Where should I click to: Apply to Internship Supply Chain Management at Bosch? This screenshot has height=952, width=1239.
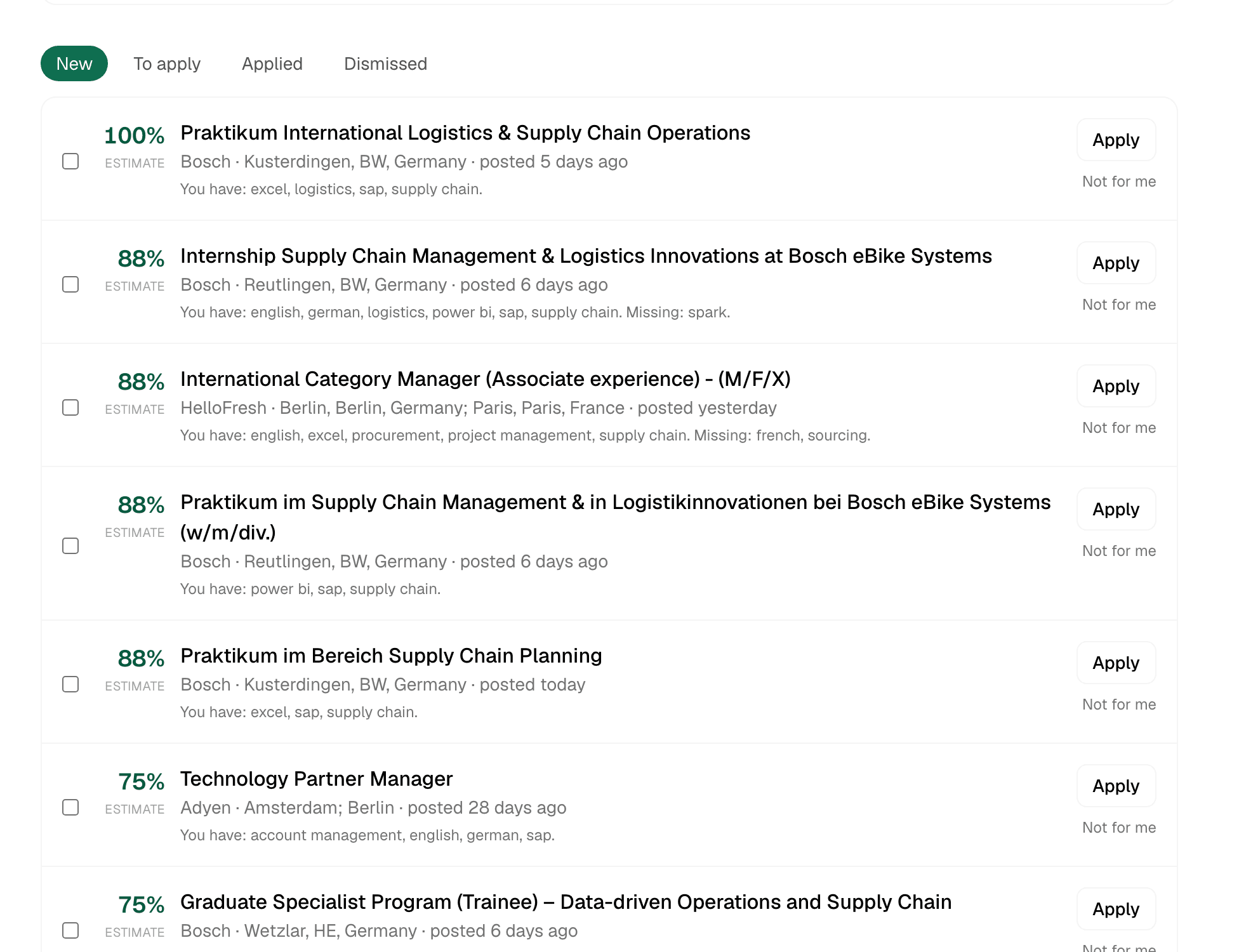(1116, 263)
